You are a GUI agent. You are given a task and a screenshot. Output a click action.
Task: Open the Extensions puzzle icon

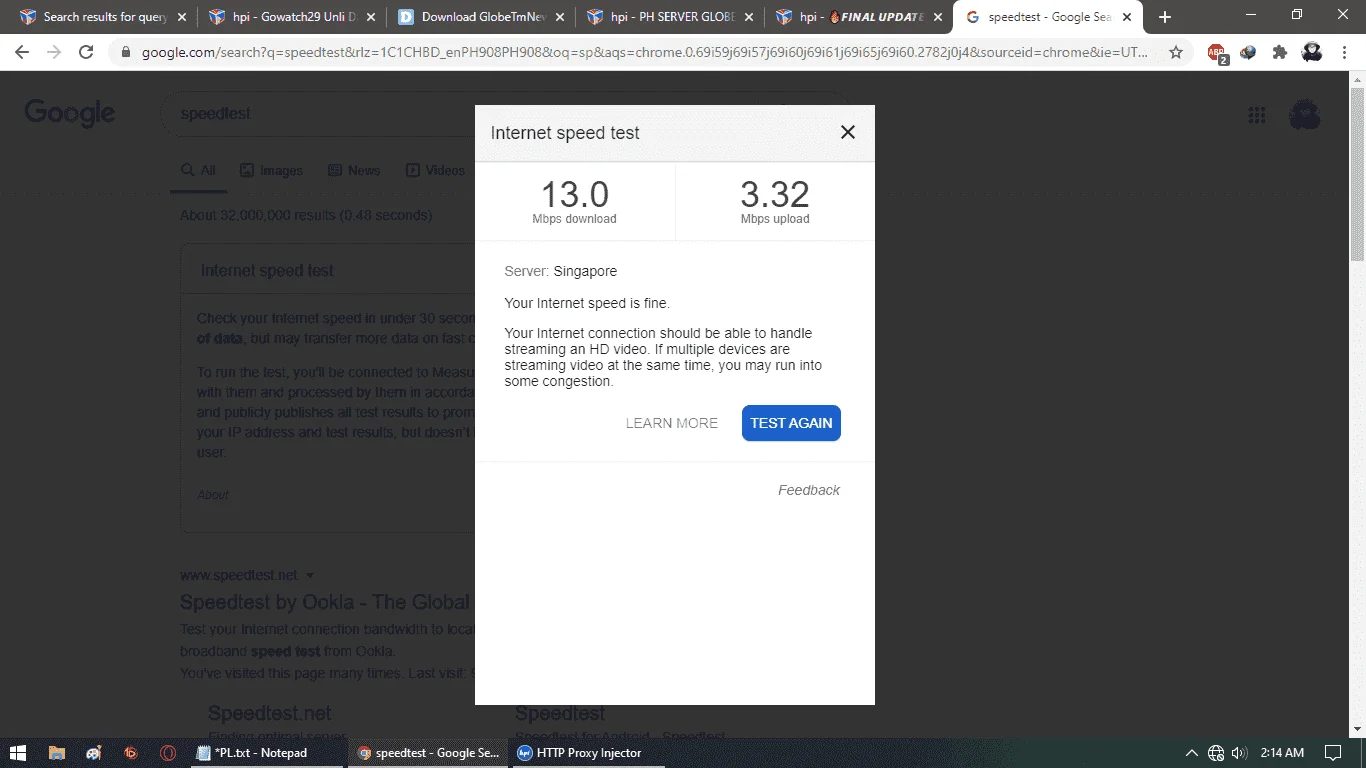(x=1280, y=52)
